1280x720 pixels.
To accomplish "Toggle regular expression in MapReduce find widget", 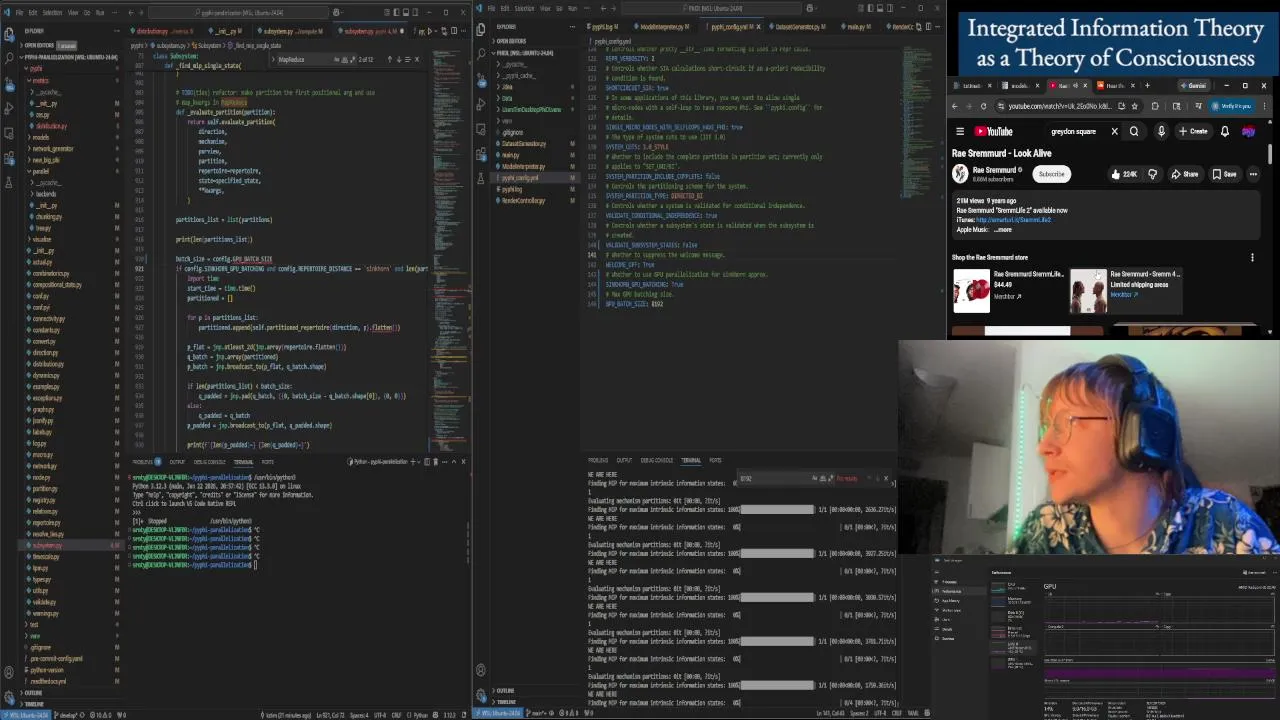I will tap(352, 59).
